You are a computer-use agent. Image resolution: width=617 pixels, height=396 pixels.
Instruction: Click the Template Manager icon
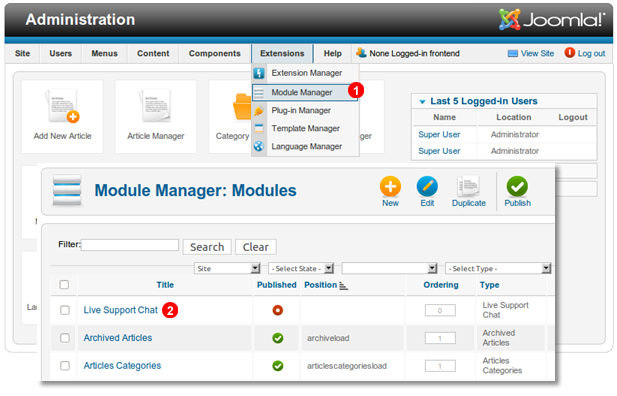(259, 128)
